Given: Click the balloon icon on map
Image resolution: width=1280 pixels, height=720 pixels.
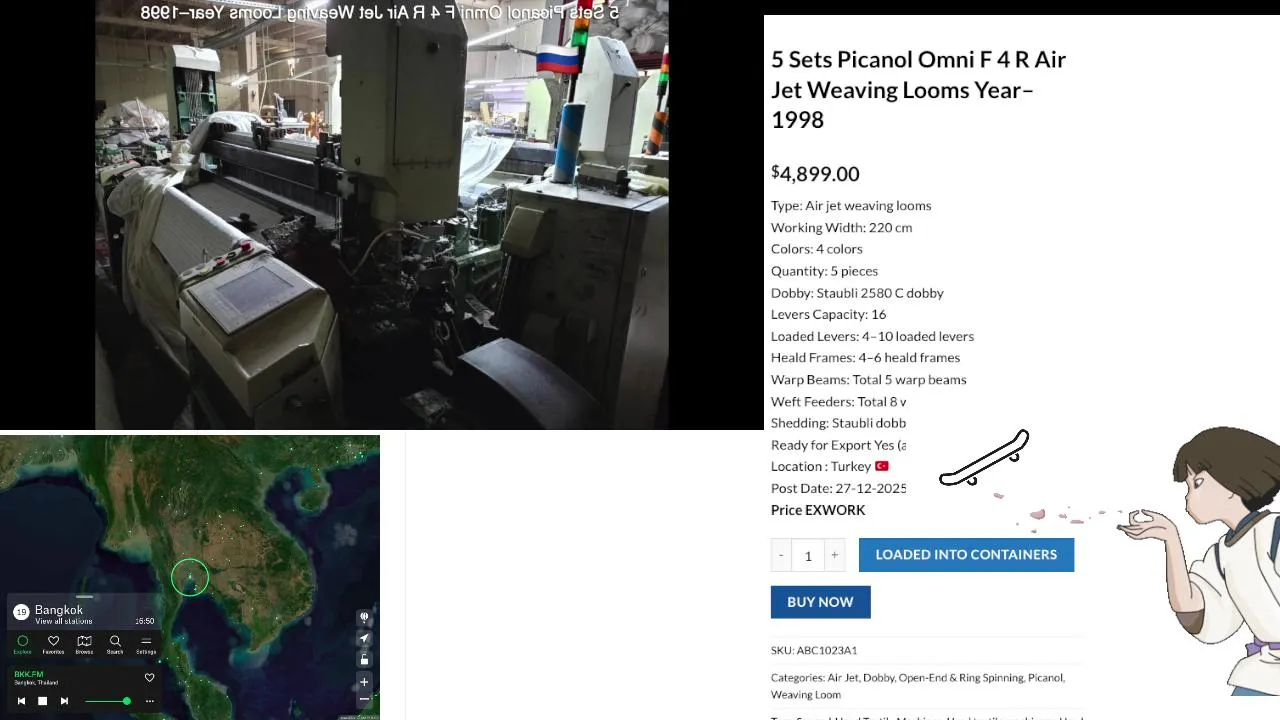Looking at the screenshot, I should pyautogui.click(x=364, y=618).
